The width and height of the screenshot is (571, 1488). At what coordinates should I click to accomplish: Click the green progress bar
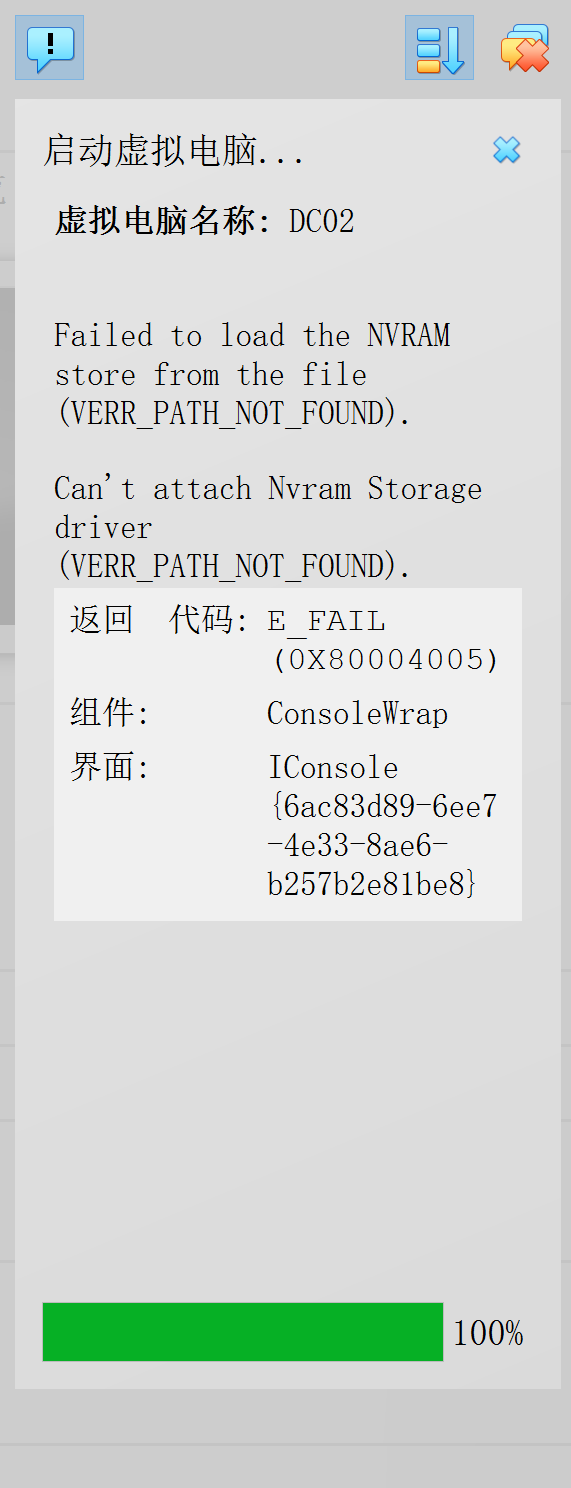pos(243,1331)
